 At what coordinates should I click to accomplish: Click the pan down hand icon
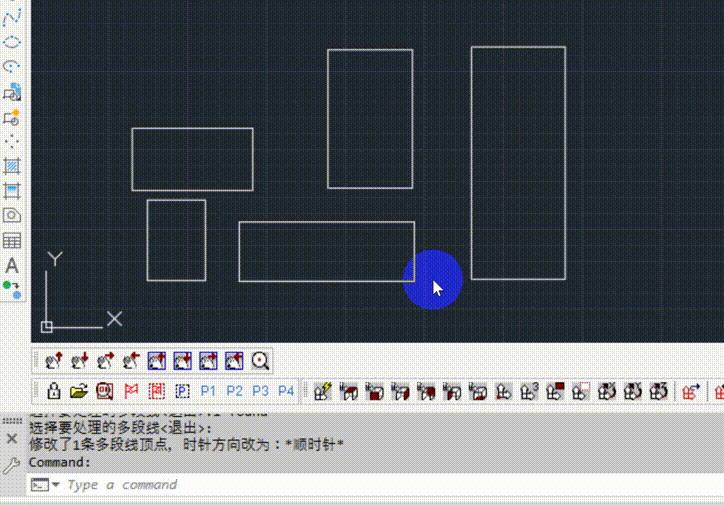click(79, 361)
